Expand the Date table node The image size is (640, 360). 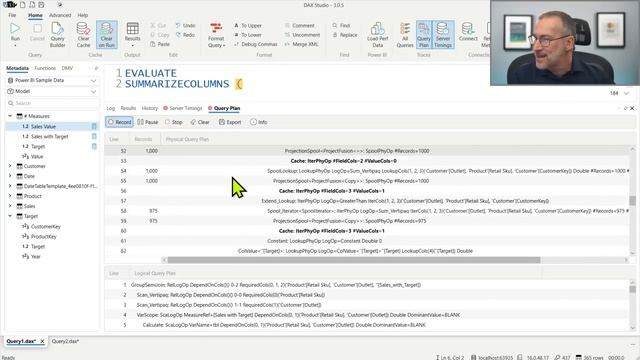coord(10,176)
